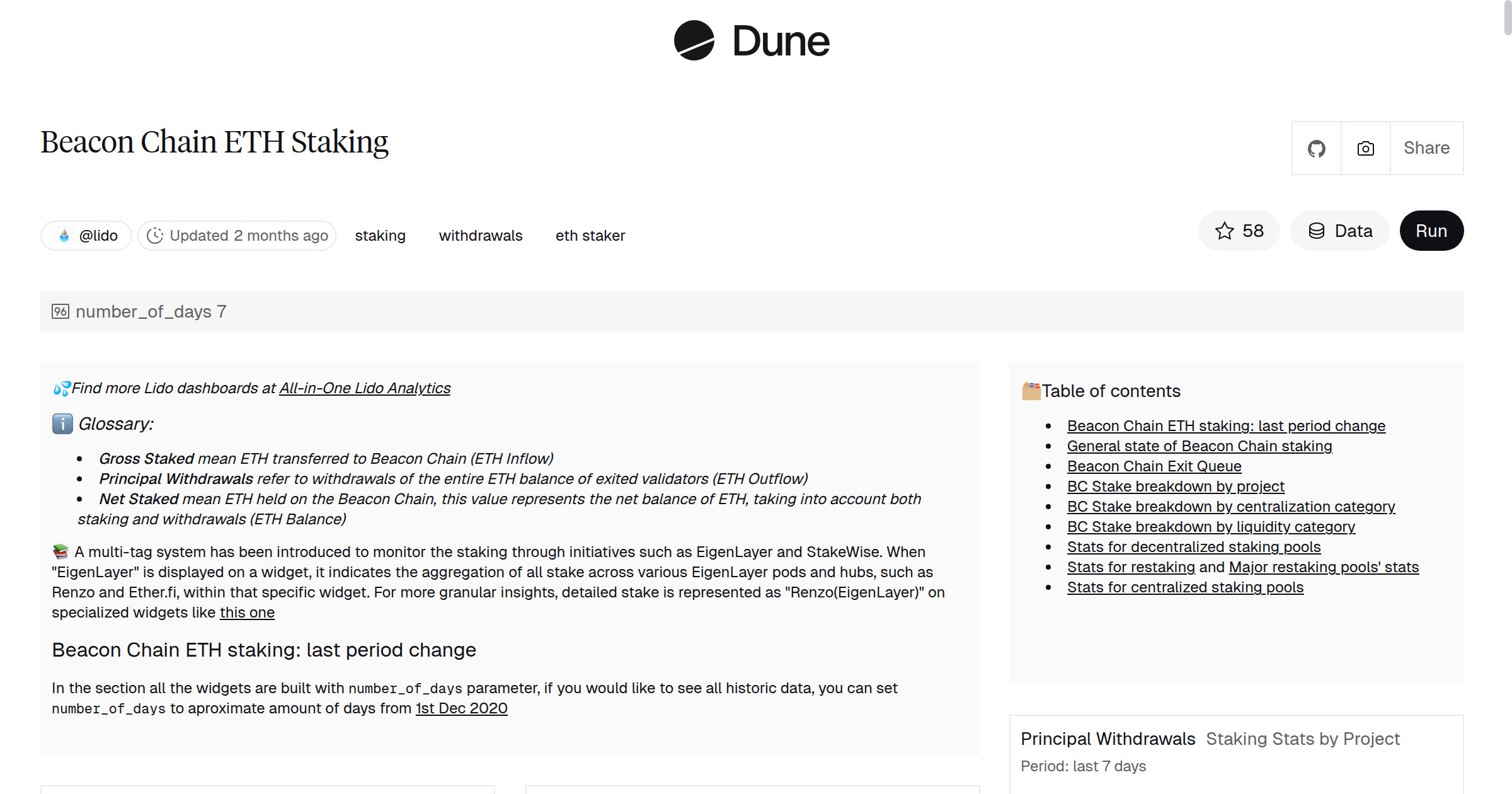The height and width of the screenshot is (794, 1512).
Task: Click the star icon next to 58
Action: (1224, 231)
